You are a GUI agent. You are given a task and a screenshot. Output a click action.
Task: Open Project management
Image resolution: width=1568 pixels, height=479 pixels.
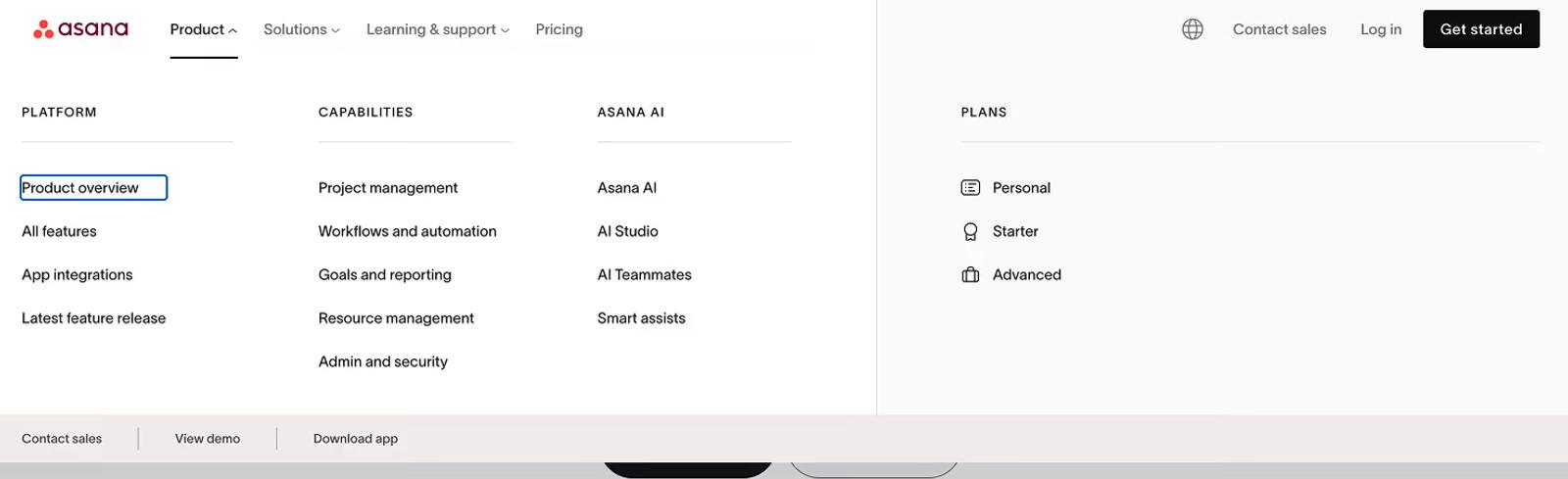388,188
